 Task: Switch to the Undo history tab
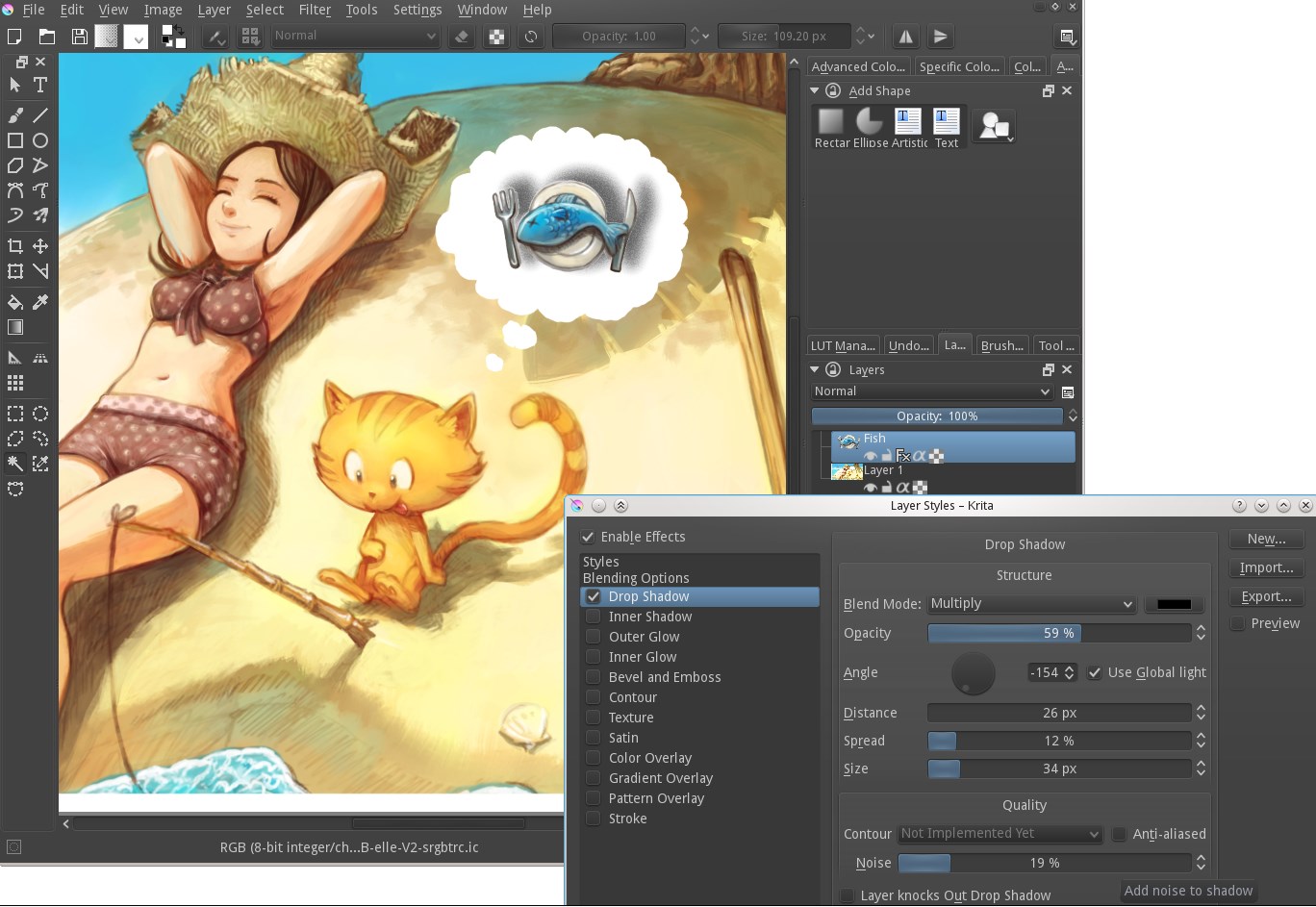click(x=908, y=345)
